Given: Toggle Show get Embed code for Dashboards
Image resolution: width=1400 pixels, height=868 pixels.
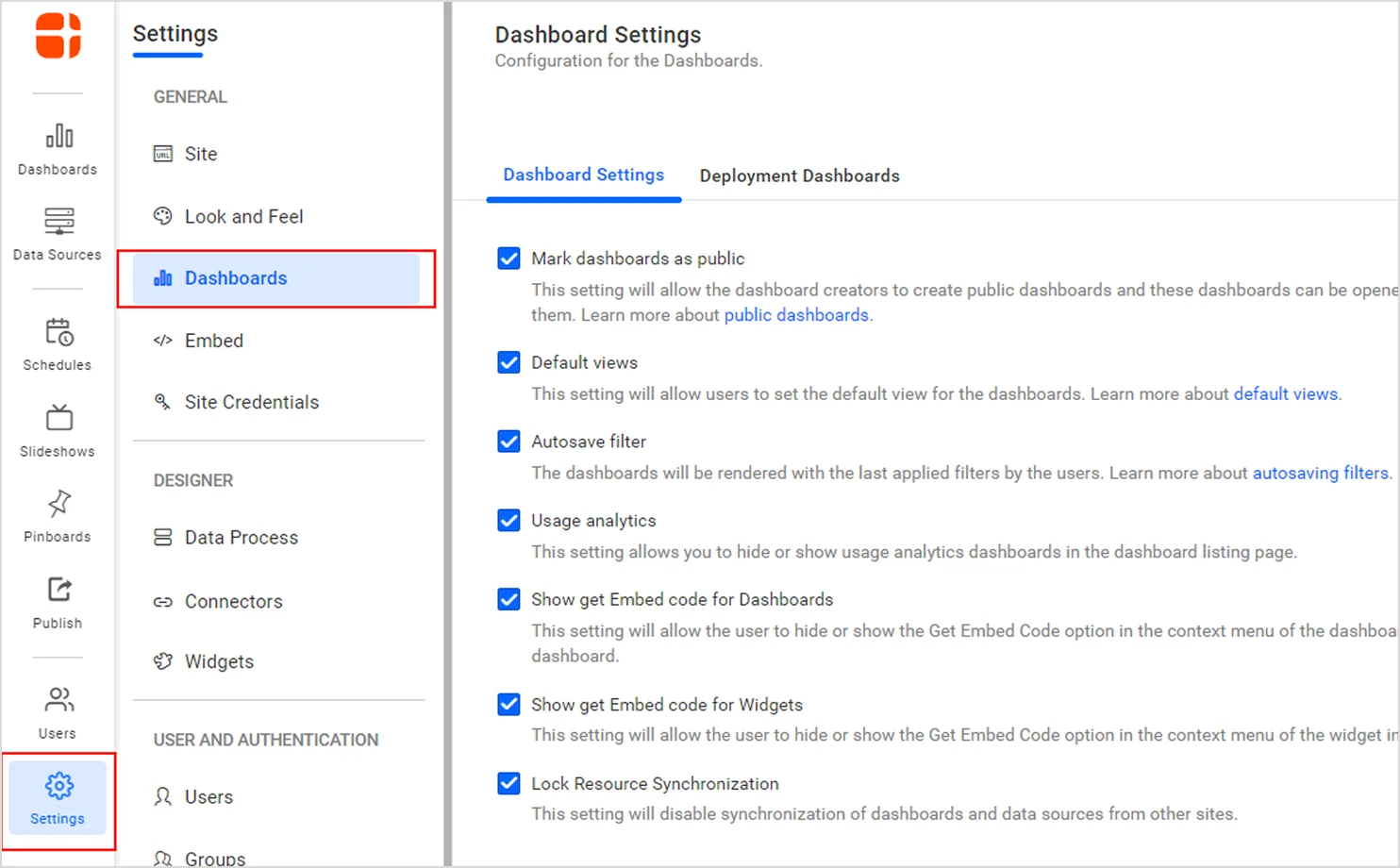Looking at the screenshot, I should pos(508,599).
